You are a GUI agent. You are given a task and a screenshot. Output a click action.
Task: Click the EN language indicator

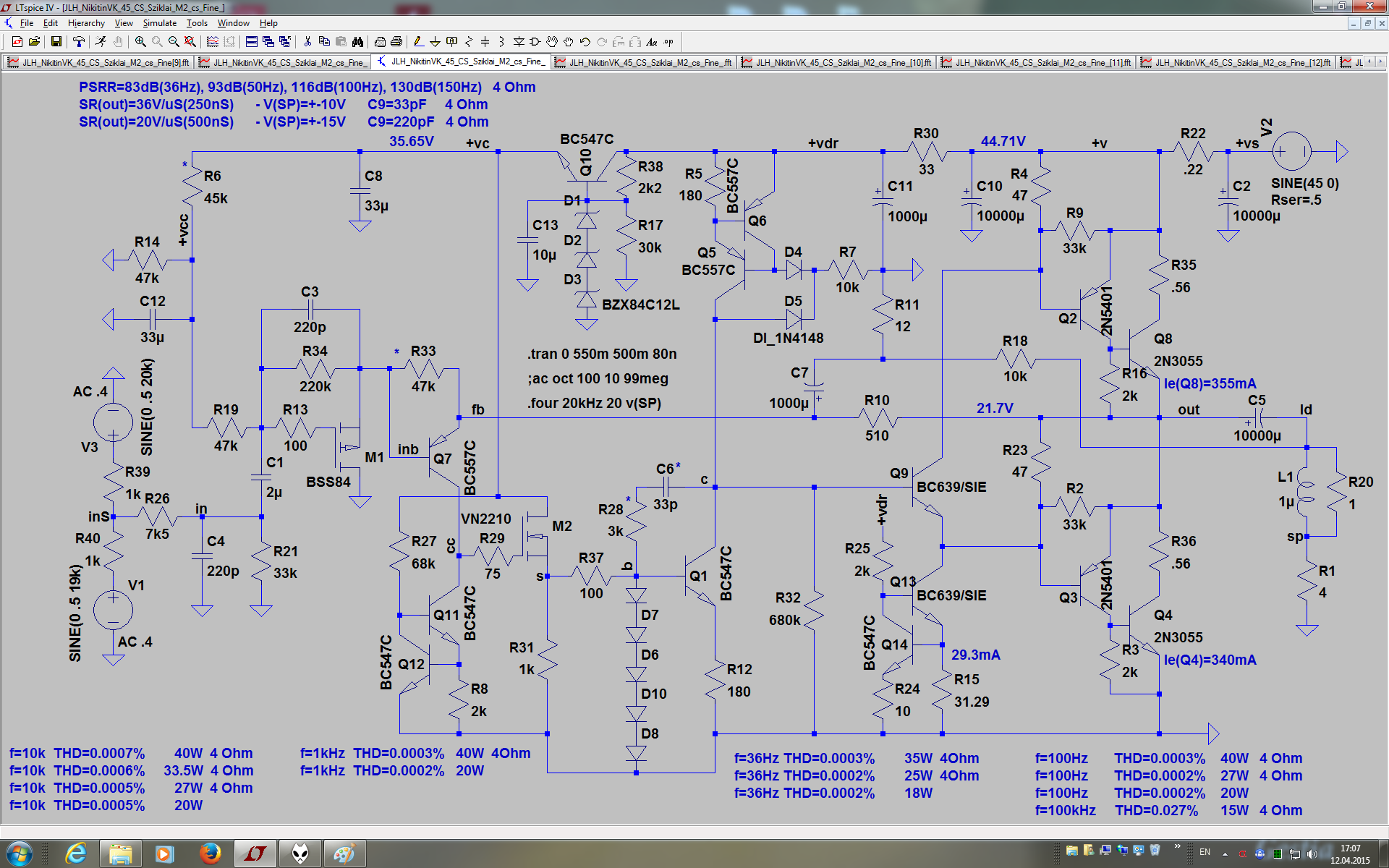pos(1205,852)
